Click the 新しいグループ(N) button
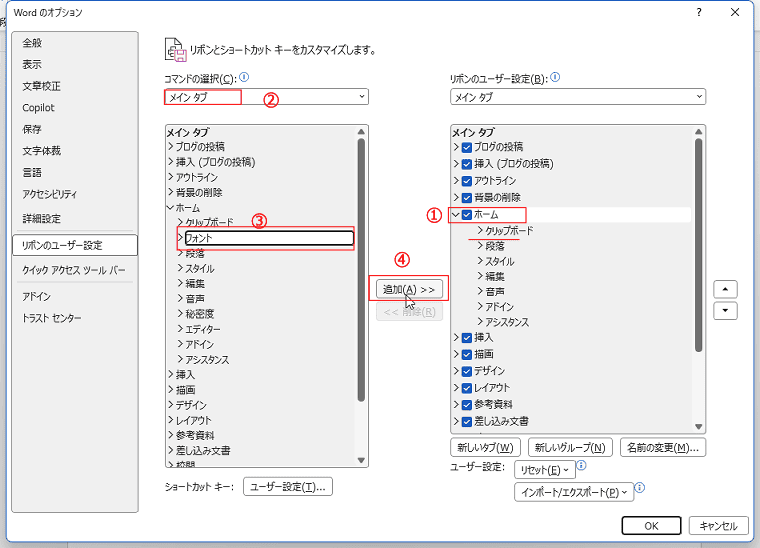This screenshot has height=548, width=760. tap(569, 447)
